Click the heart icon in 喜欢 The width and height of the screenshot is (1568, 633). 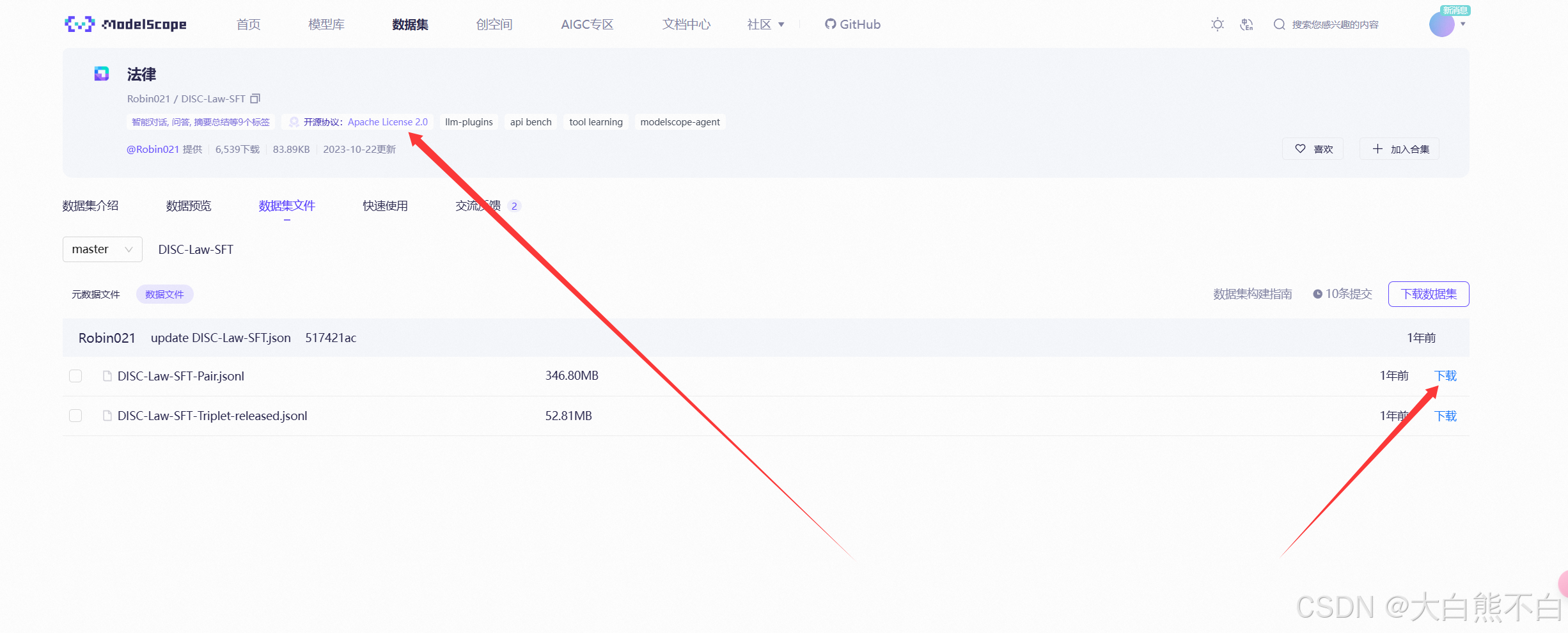[1300, 148]
